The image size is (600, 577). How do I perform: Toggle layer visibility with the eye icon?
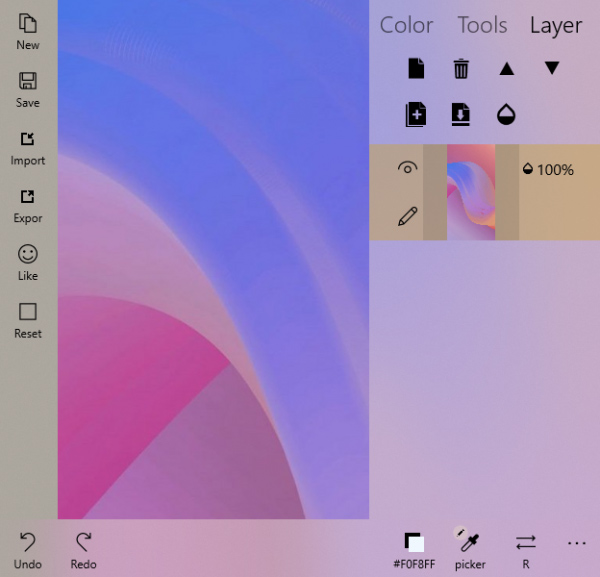(x=407, y=168)
